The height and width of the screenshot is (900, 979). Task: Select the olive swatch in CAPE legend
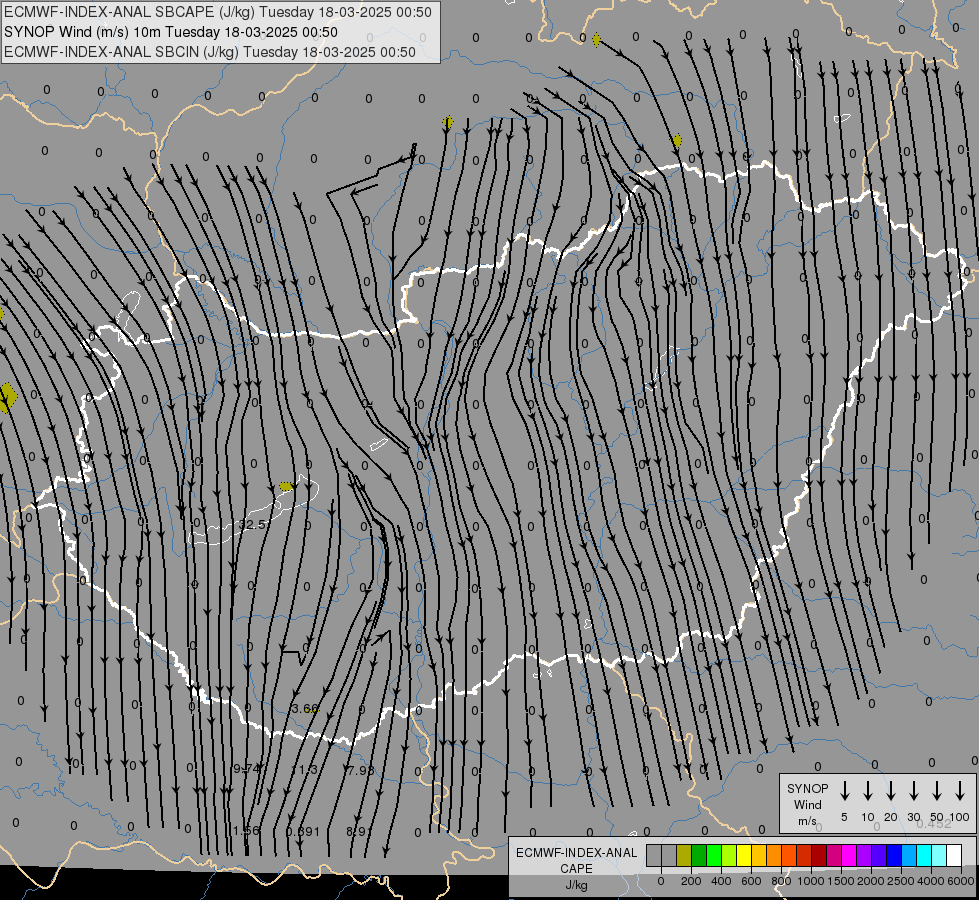pyautogui.click(x=684, y=855)
